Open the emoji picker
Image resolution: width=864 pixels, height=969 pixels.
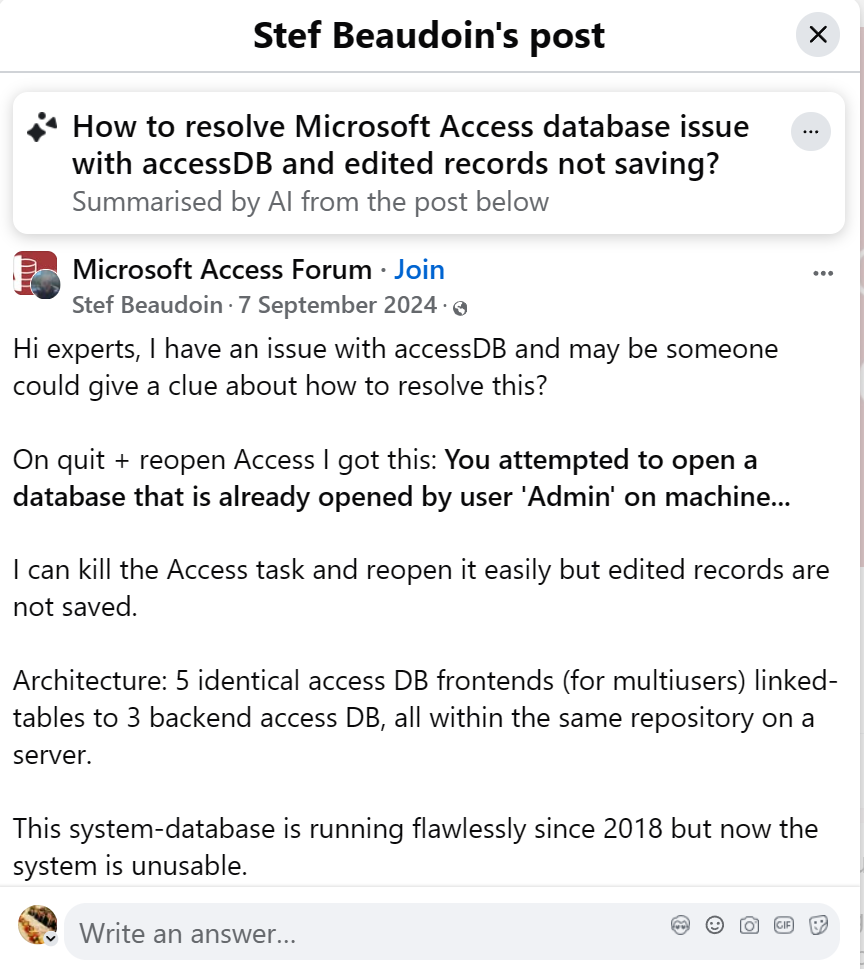tap(714, 926)
